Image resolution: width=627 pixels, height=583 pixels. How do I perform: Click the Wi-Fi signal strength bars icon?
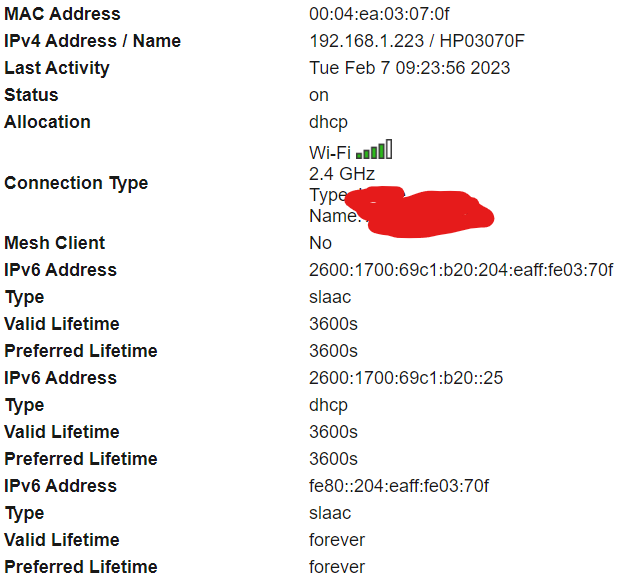[x=374, y=151]
